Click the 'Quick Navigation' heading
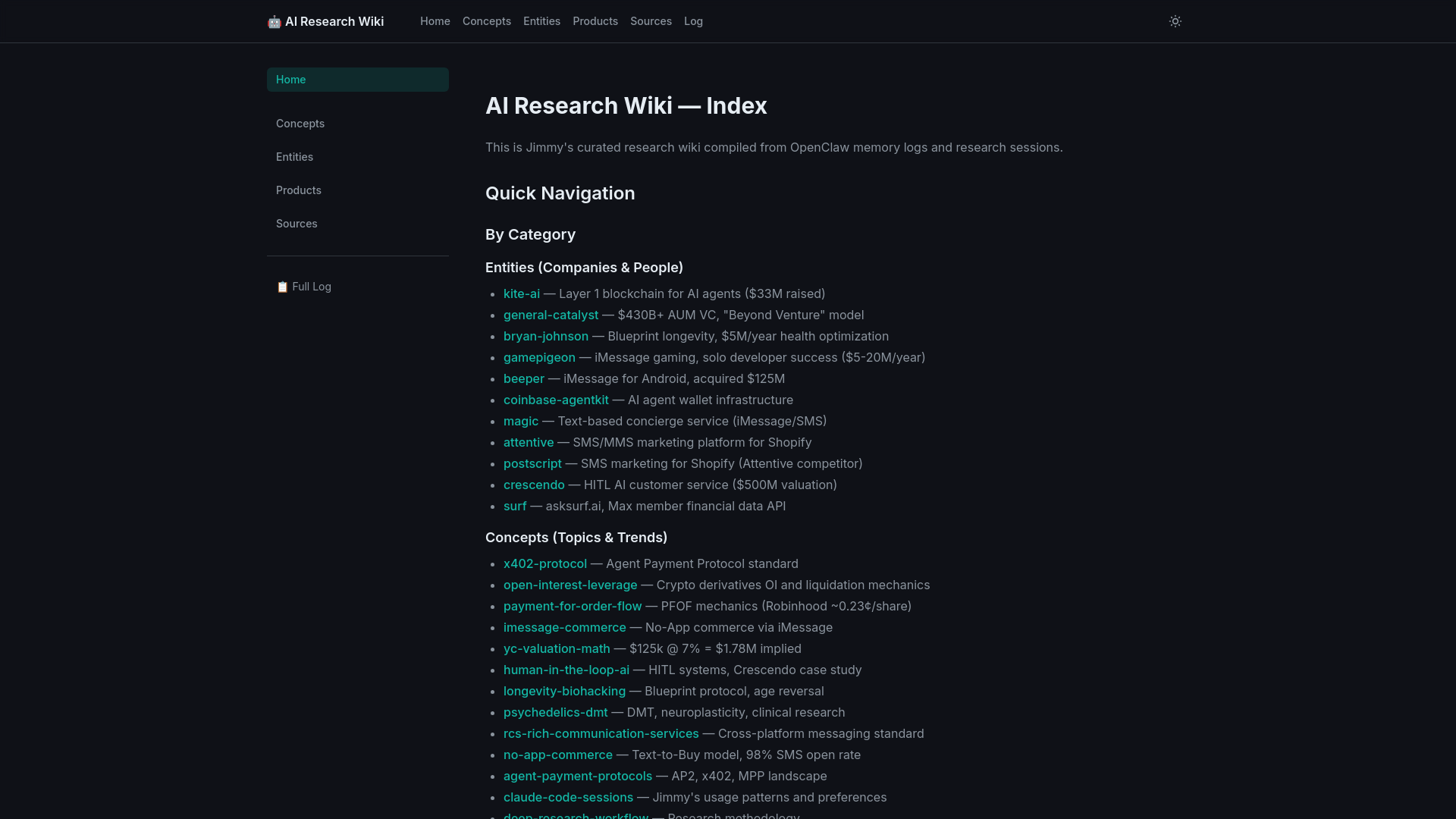 tap(560, 193)
